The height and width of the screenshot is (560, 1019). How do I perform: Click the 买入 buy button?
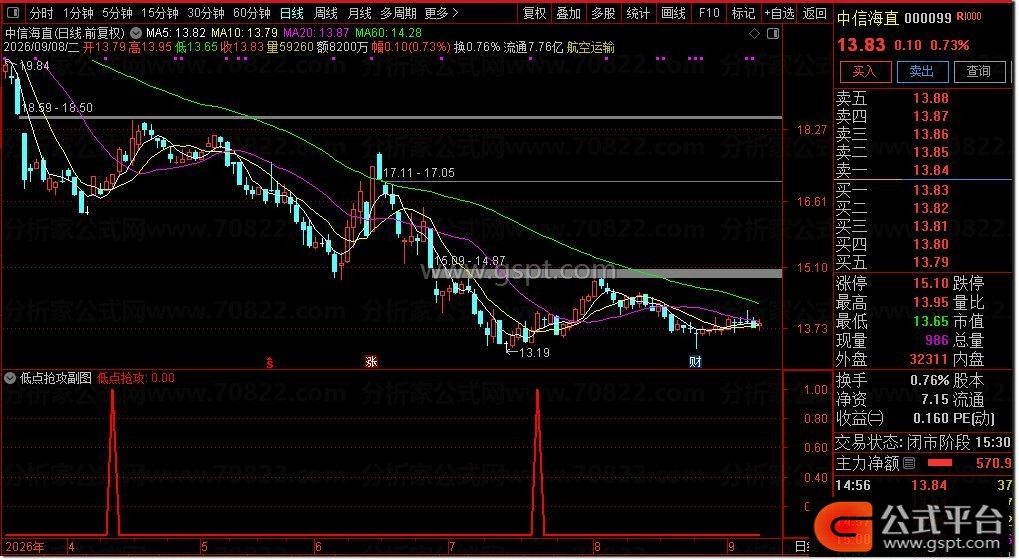[864, 71]
